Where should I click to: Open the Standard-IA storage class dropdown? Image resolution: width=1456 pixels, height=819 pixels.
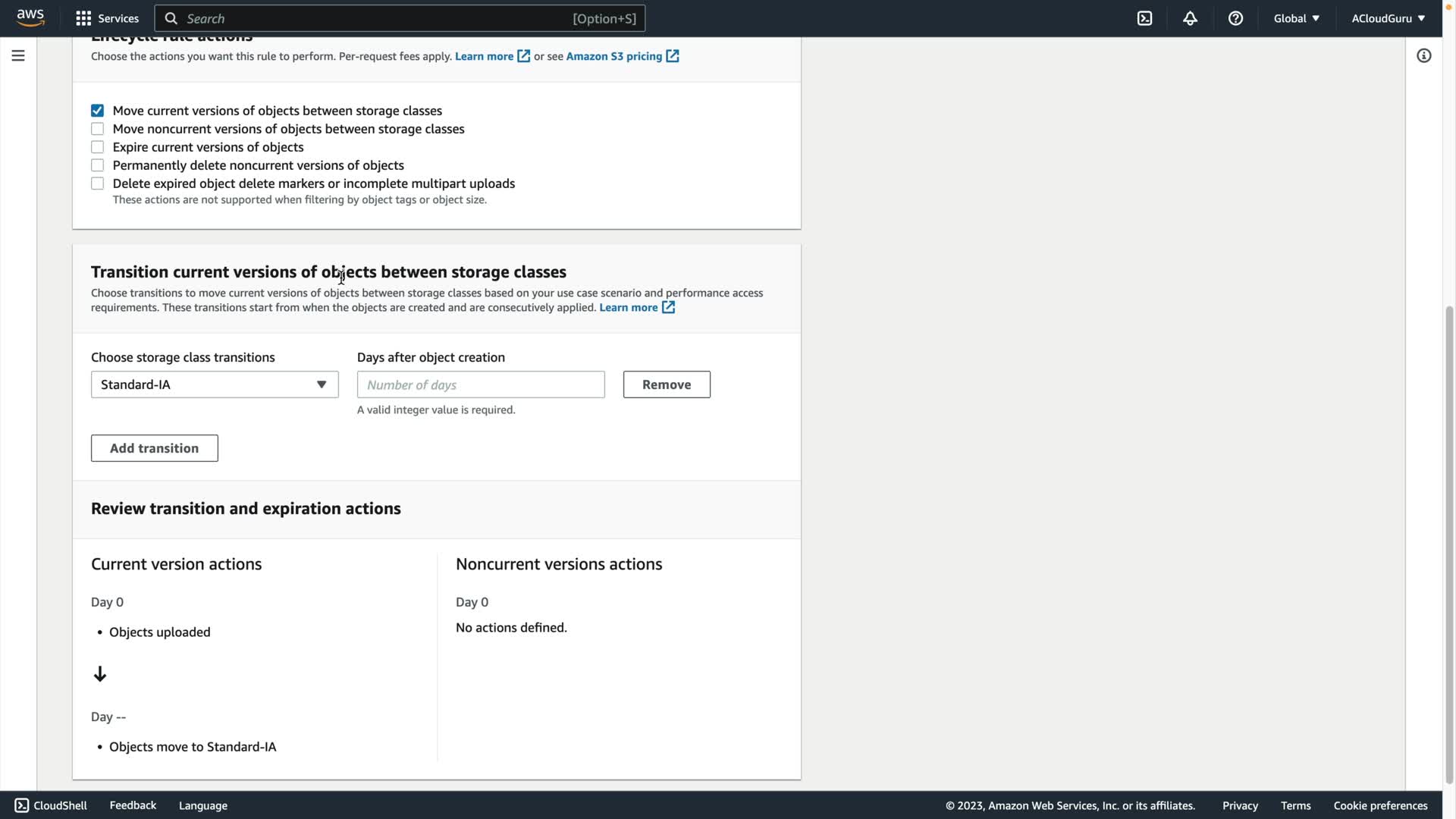215,384
